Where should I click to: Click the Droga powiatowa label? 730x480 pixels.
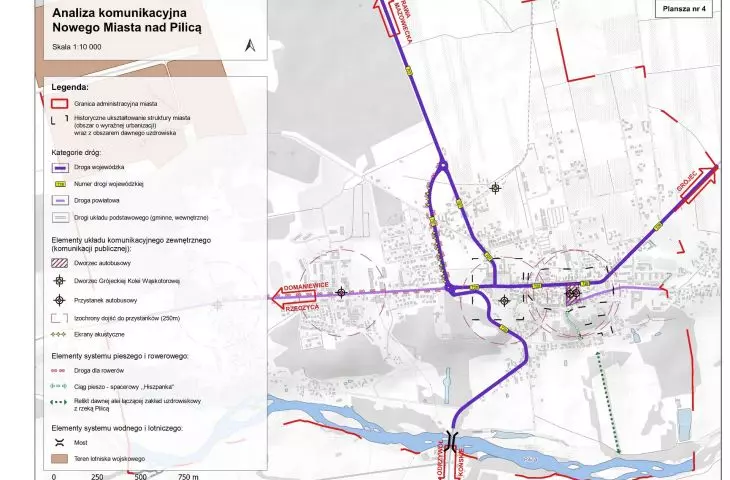click(96, 201)
